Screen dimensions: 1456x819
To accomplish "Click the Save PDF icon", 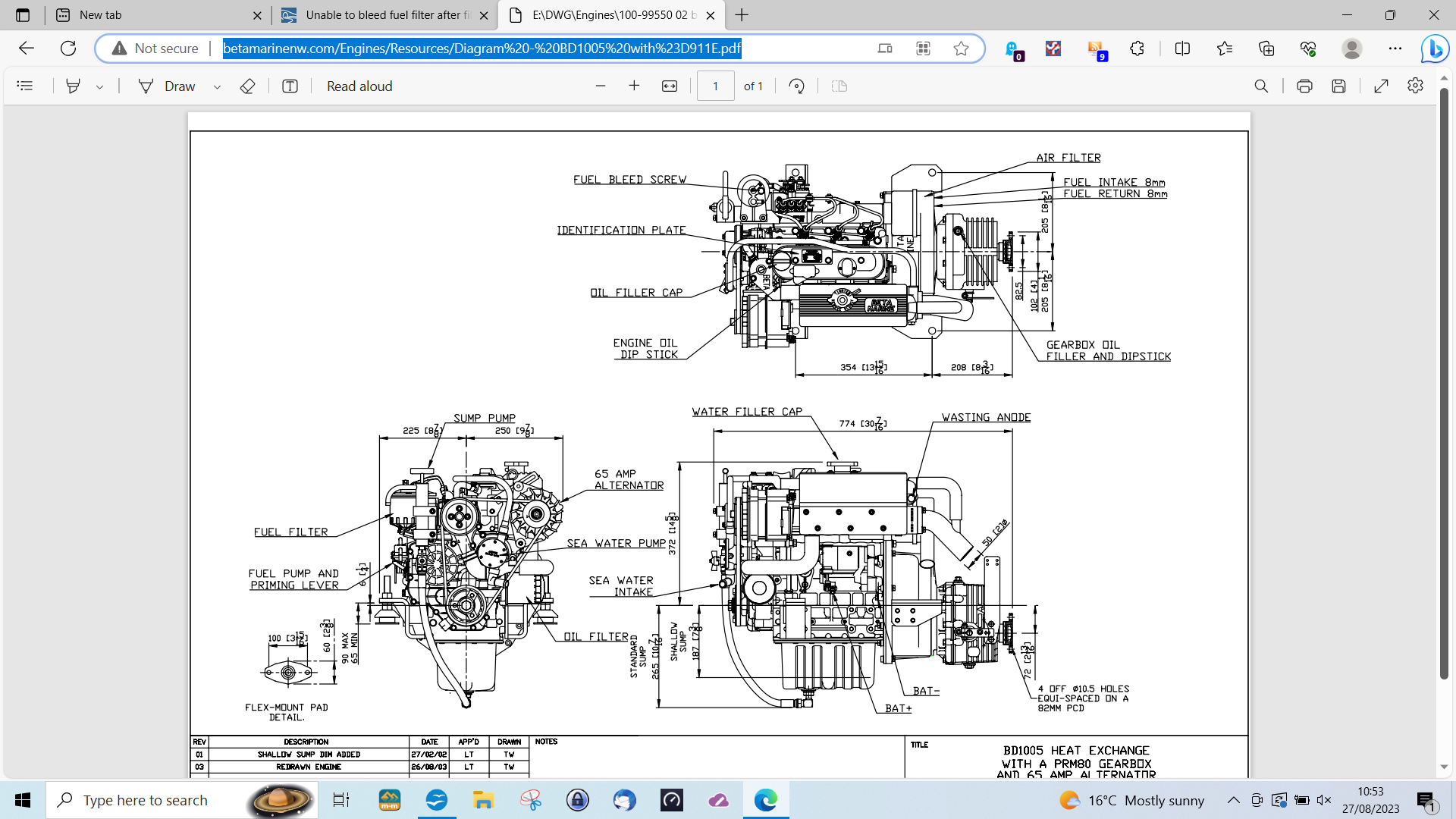I will (x=1338, y=86).
